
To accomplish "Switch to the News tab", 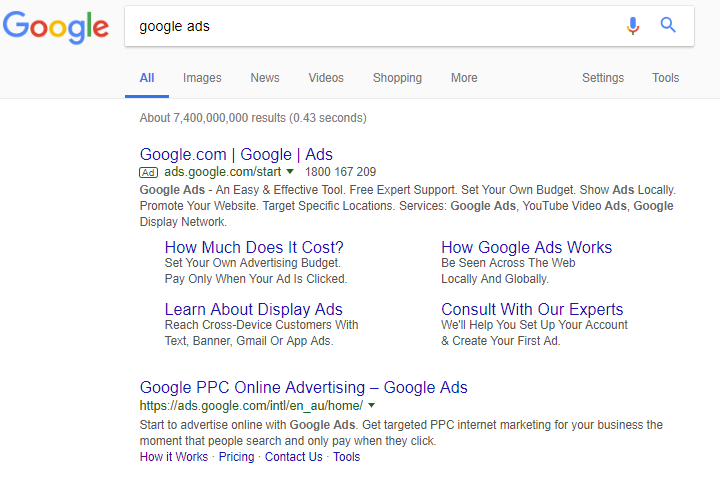I will pos(265,78).
